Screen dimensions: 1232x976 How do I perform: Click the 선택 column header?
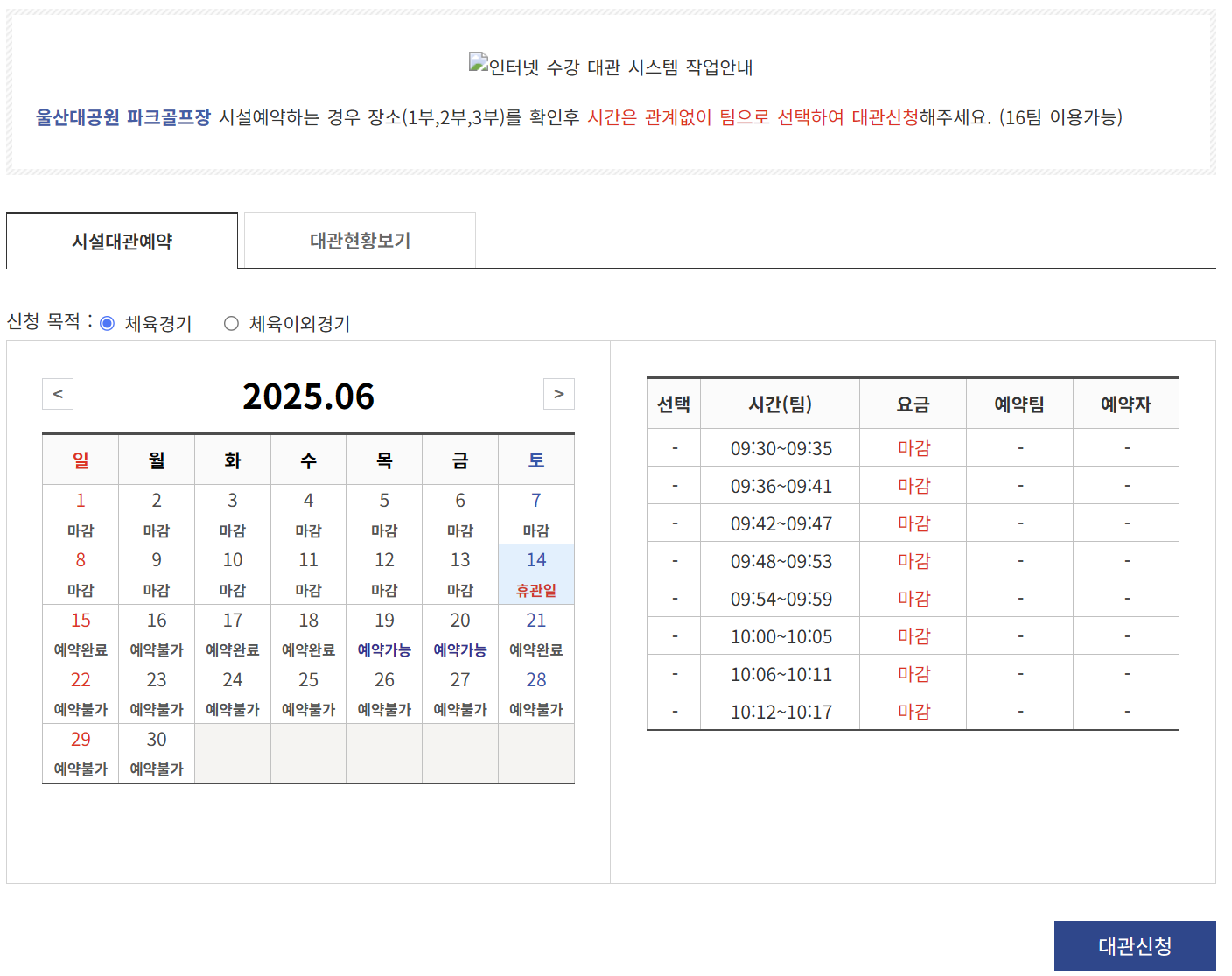point(673,403)
